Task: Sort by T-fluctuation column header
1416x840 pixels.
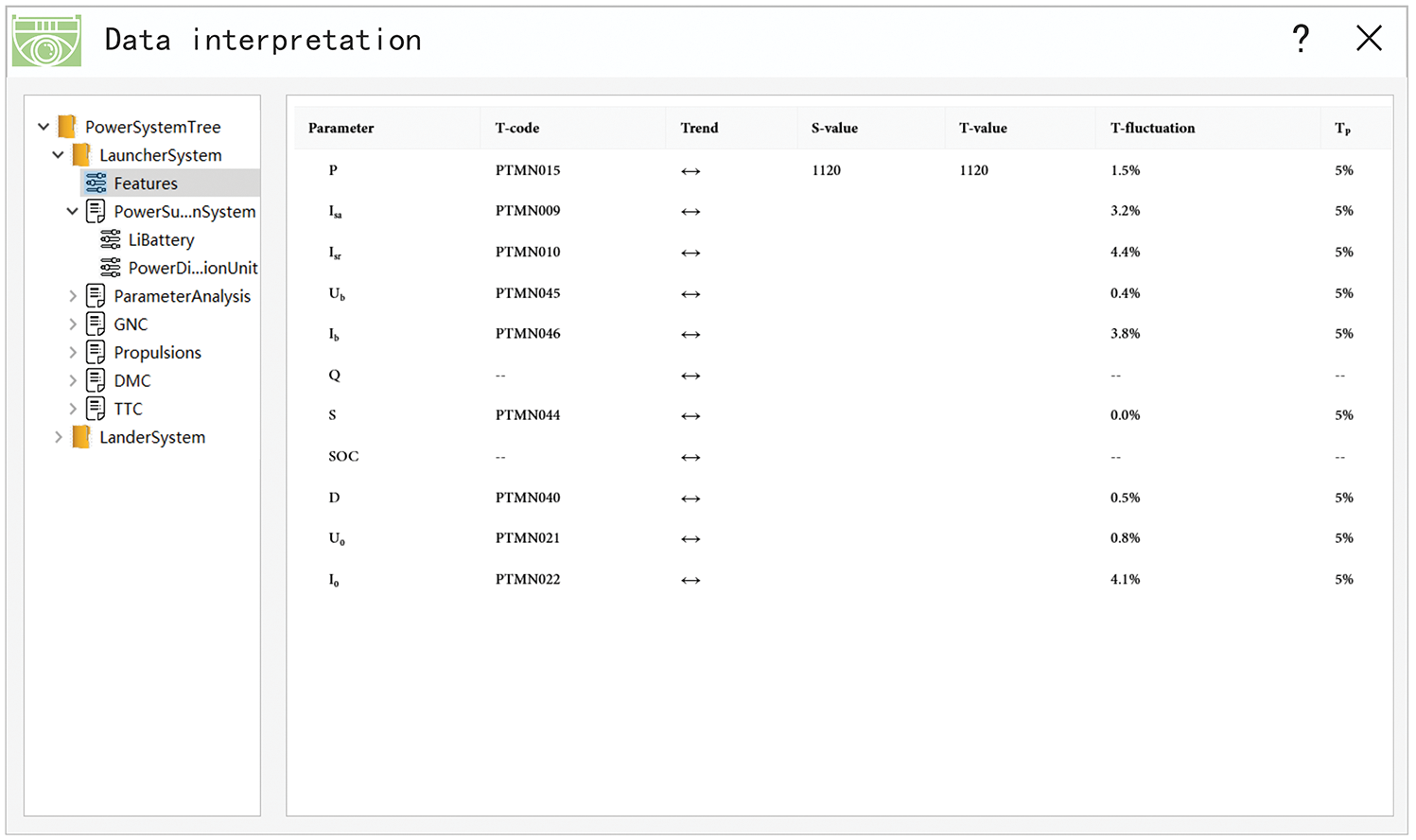Action: click(1152, 128)
